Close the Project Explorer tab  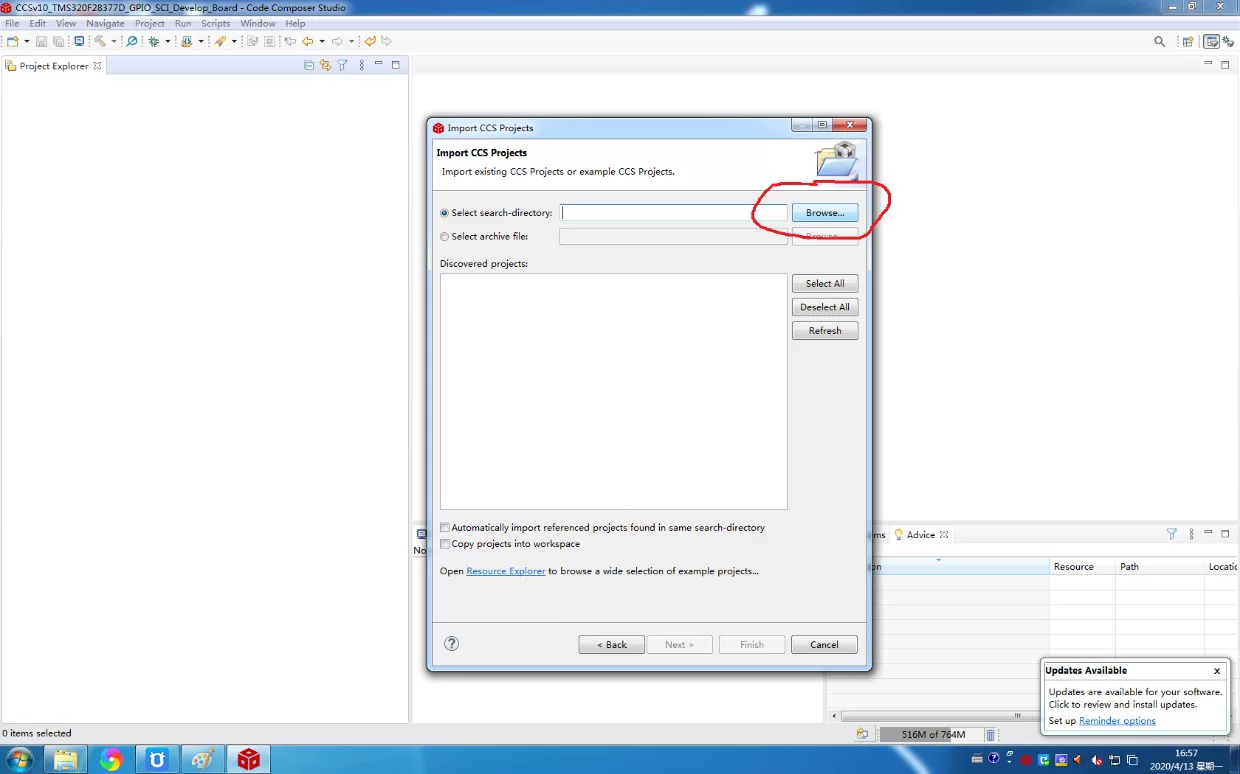[x=97, y=66]
